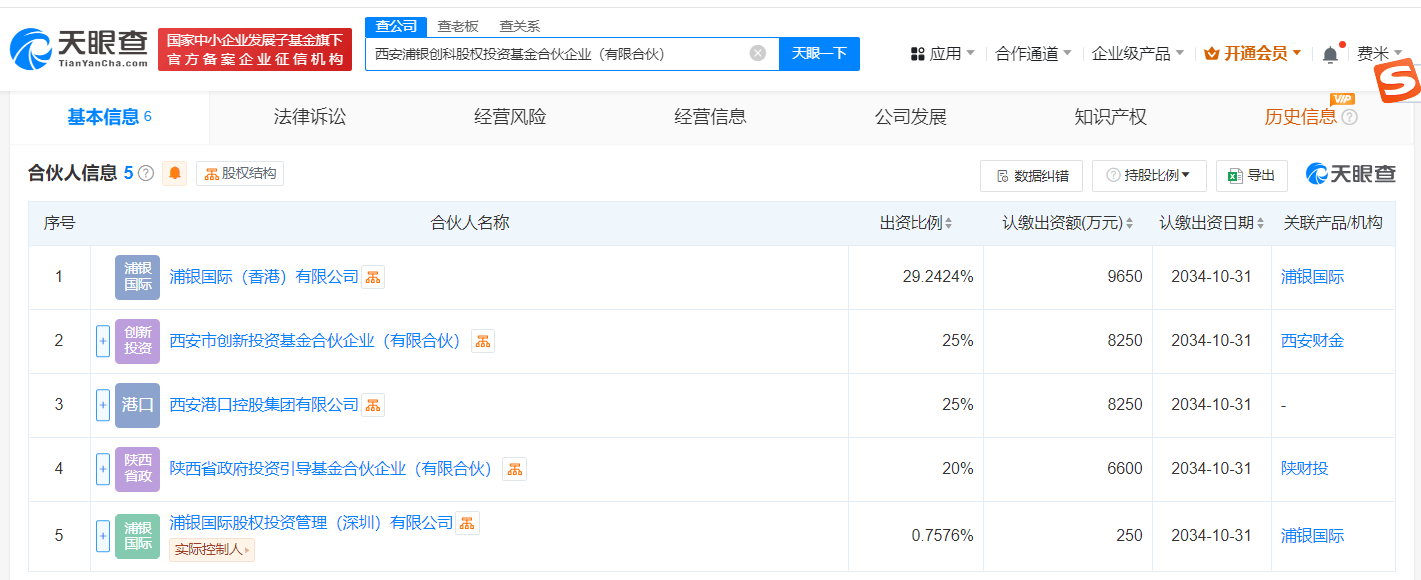The width and height of the screenshot is (1421, 580).
Task: Expand row 4 陕西省政府投资引导基金 details
Action: coord(103,469)
